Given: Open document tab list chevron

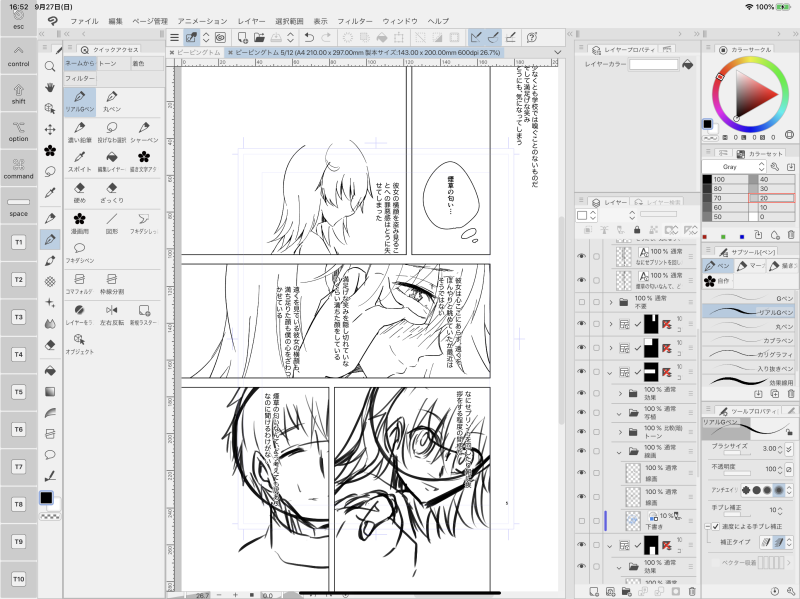Looking at the screenshot, I should [558, 52].
